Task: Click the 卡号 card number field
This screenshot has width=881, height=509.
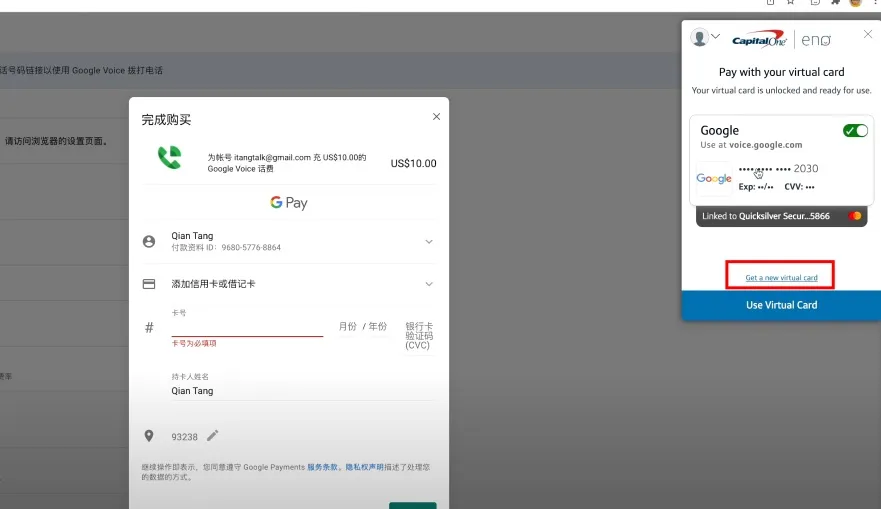Action: (x=247, y=326)
